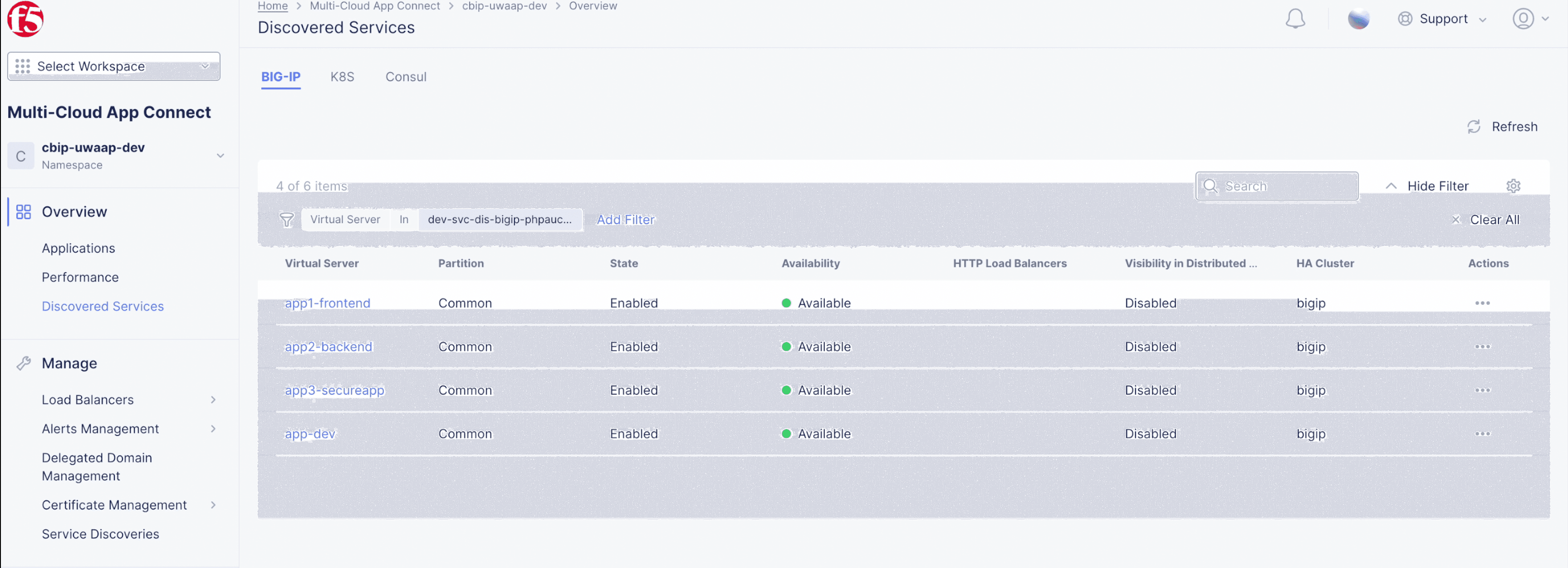Click the filter funnel icon
This screenshot has height=568, width=1568.
(x=287, y=220)
